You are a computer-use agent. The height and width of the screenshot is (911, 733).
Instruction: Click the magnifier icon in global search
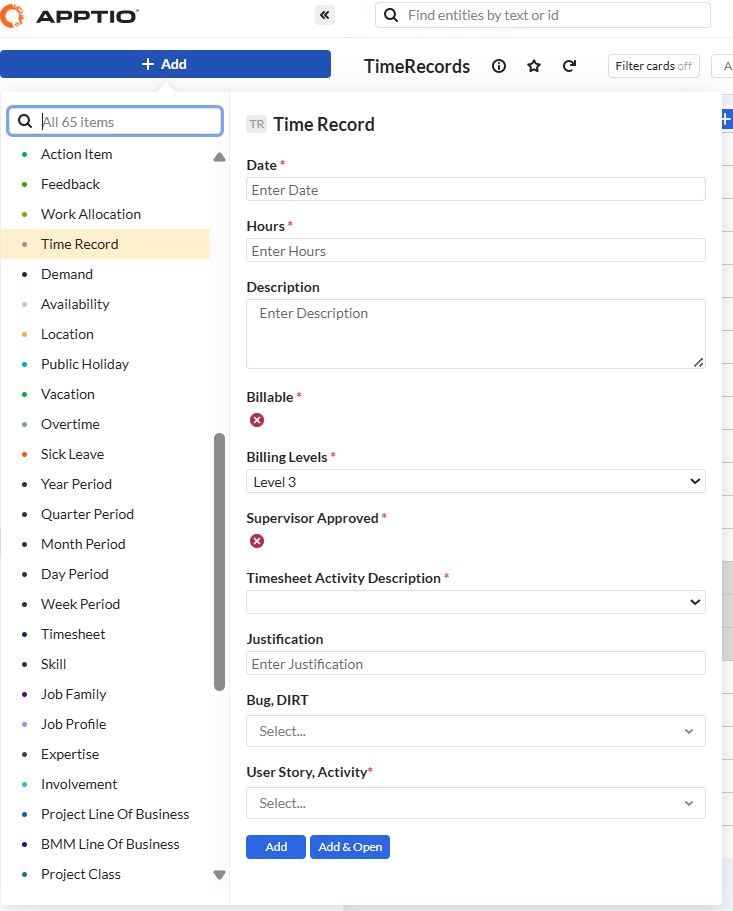390,15
